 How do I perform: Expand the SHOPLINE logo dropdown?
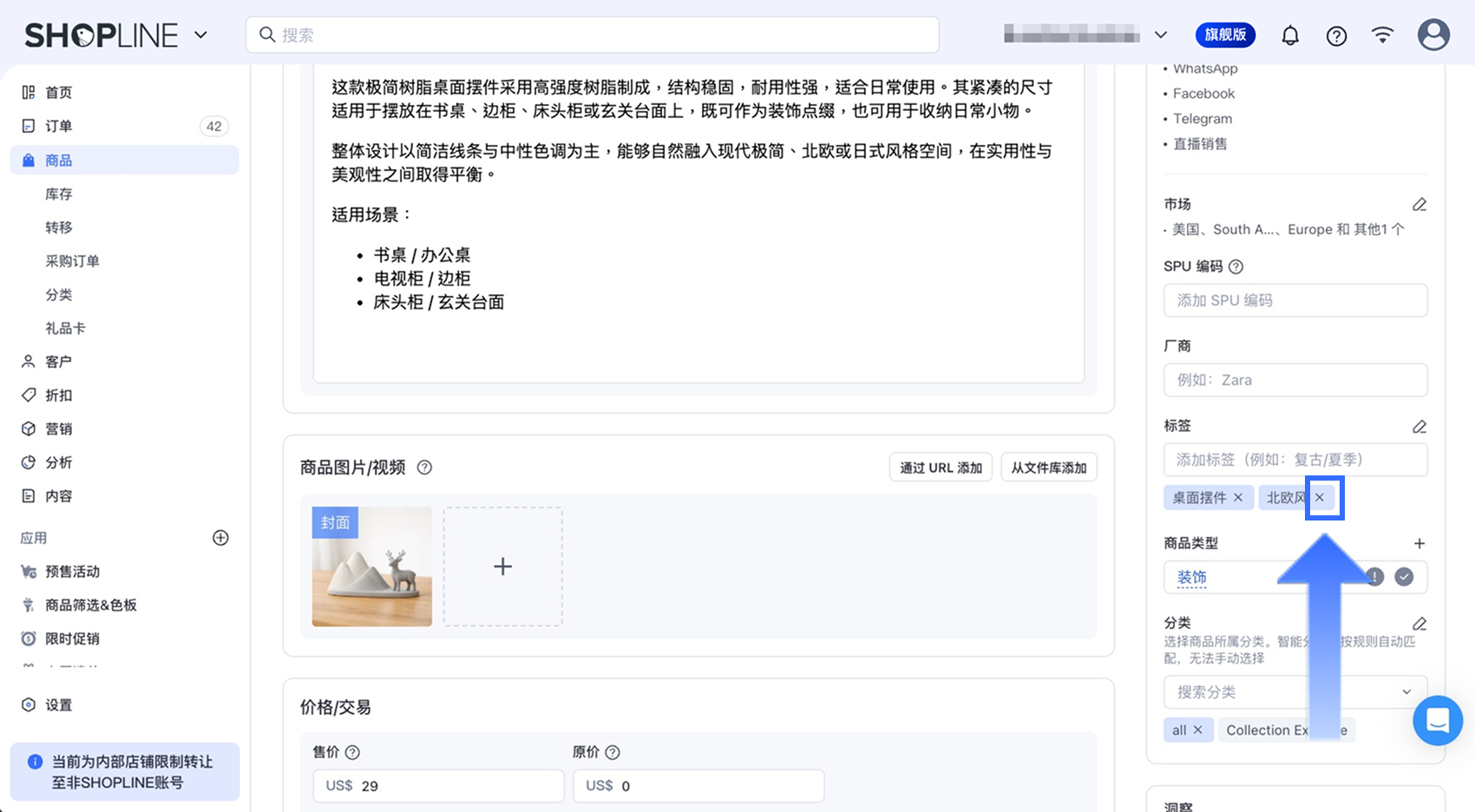[x=200, y=36]
